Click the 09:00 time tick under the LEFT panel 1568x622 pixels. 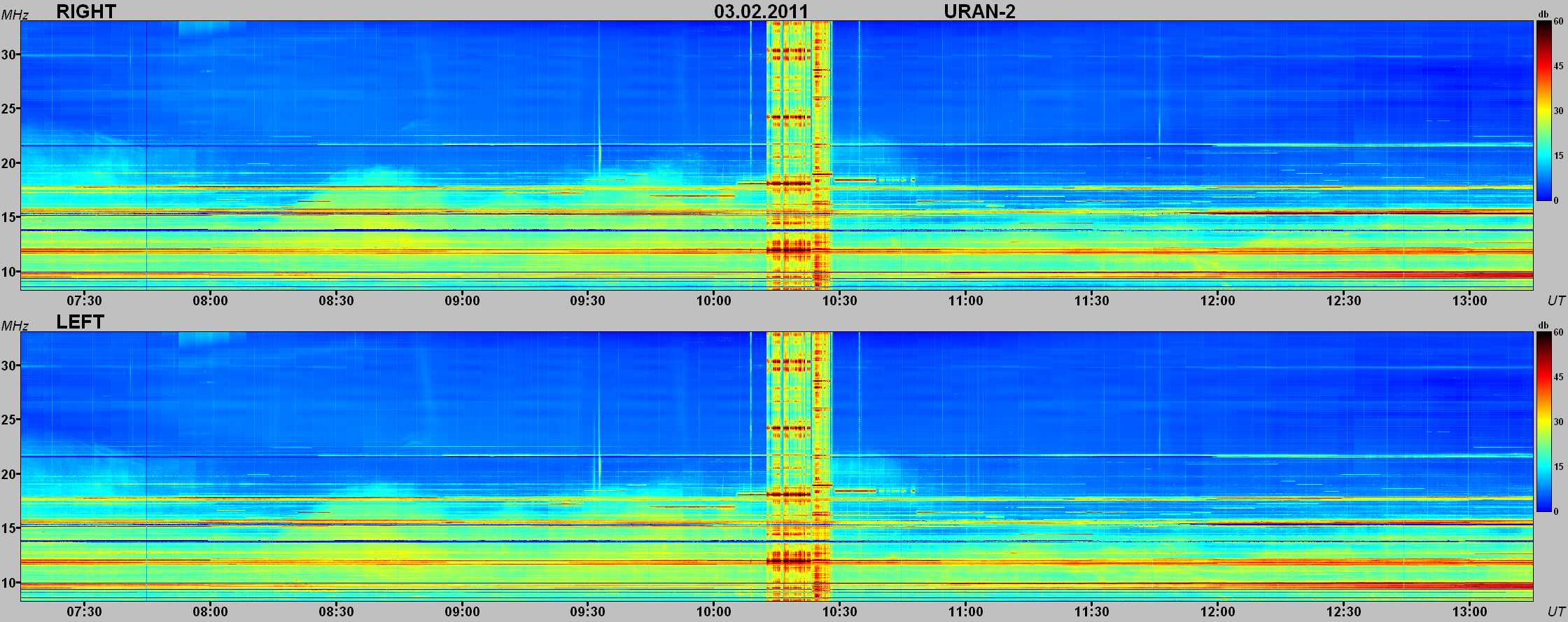click(x=462, y=612)
